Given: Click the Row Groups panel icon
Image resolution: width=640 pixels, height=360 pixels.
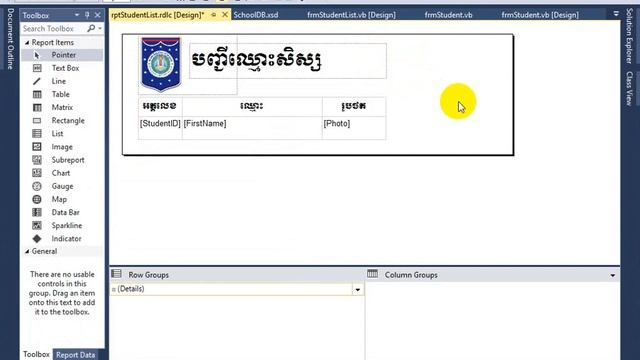Looking at the screenshot, I should (116, 274).
